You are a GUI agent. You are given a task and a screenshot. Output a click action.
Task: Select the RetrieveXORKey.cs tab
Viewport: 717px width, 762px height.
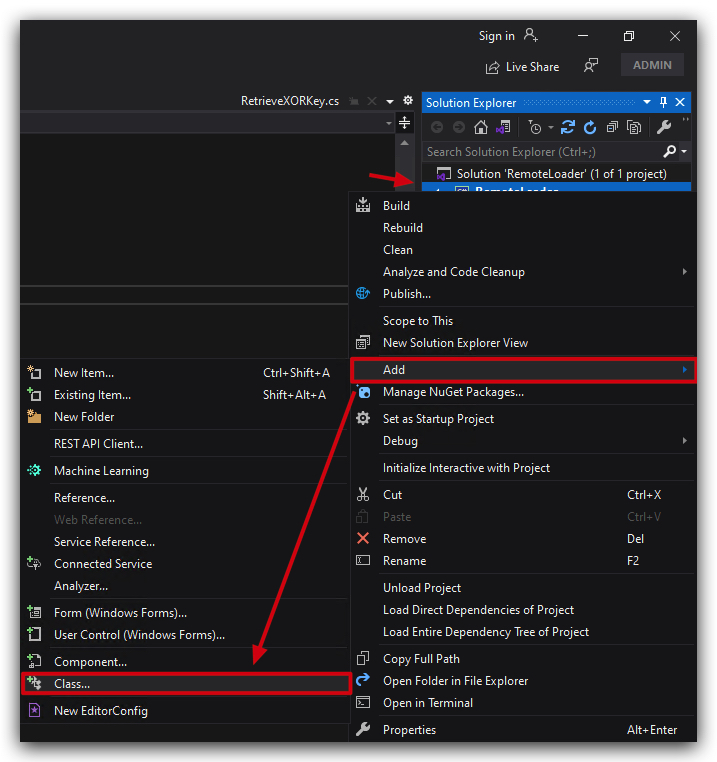290,101
